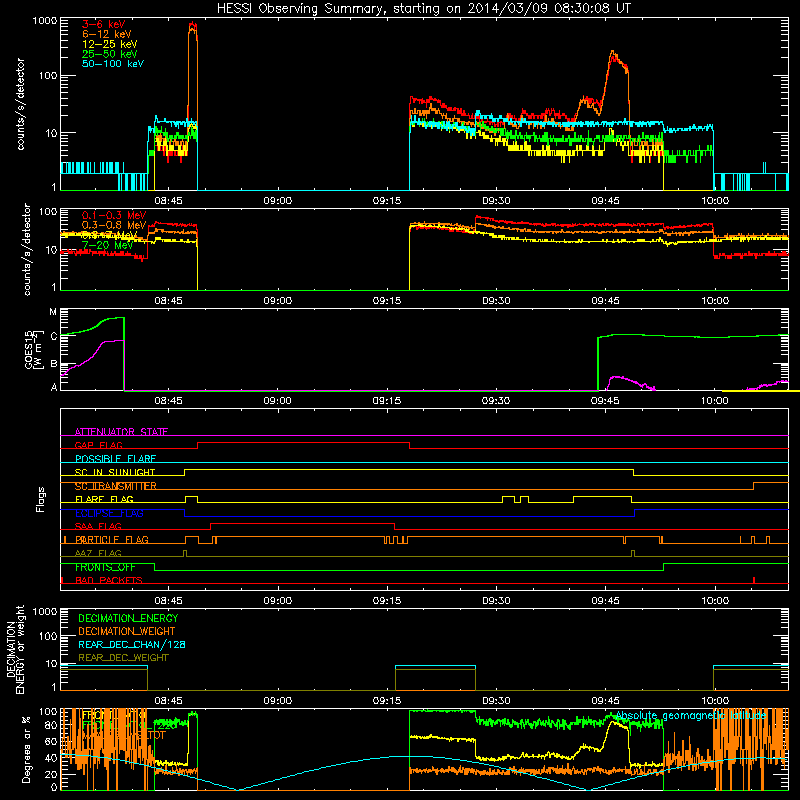Click the PARTICLE_FLAG label

coord(112,540)
